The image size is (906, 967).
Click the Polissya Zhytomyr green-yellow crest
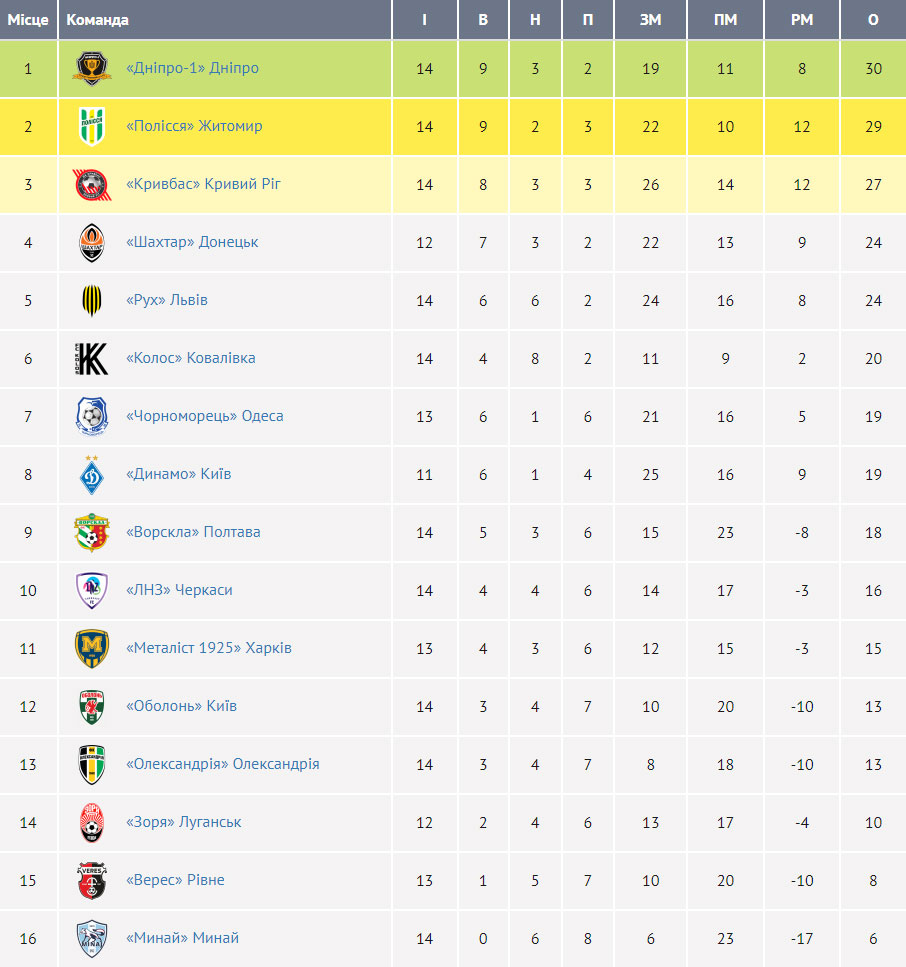pyautogui.click(x=92, y=126)
